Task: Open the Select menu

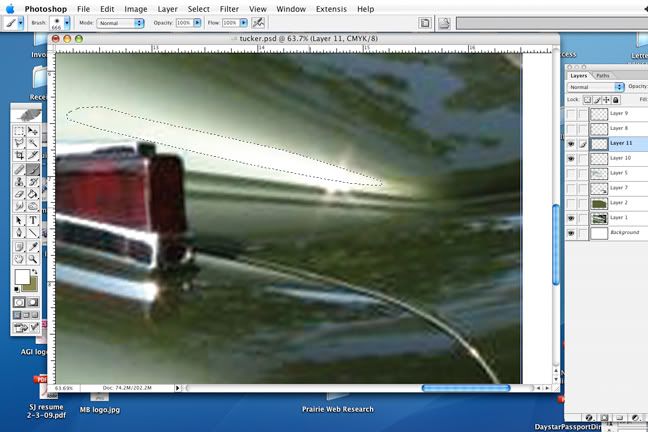Action: click(x=198, y=9)
